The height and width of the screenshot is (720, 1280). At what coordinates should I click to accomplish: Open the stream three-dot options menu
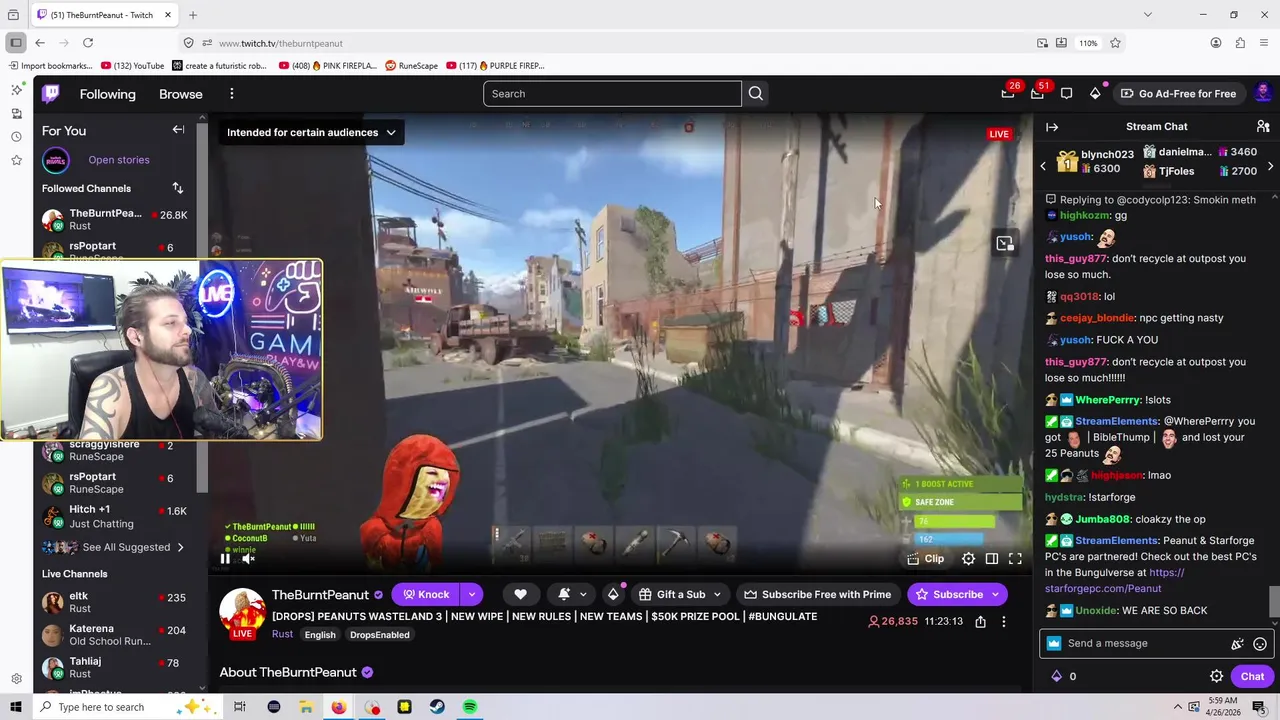pyautogui.click(x=1004, y=622)
